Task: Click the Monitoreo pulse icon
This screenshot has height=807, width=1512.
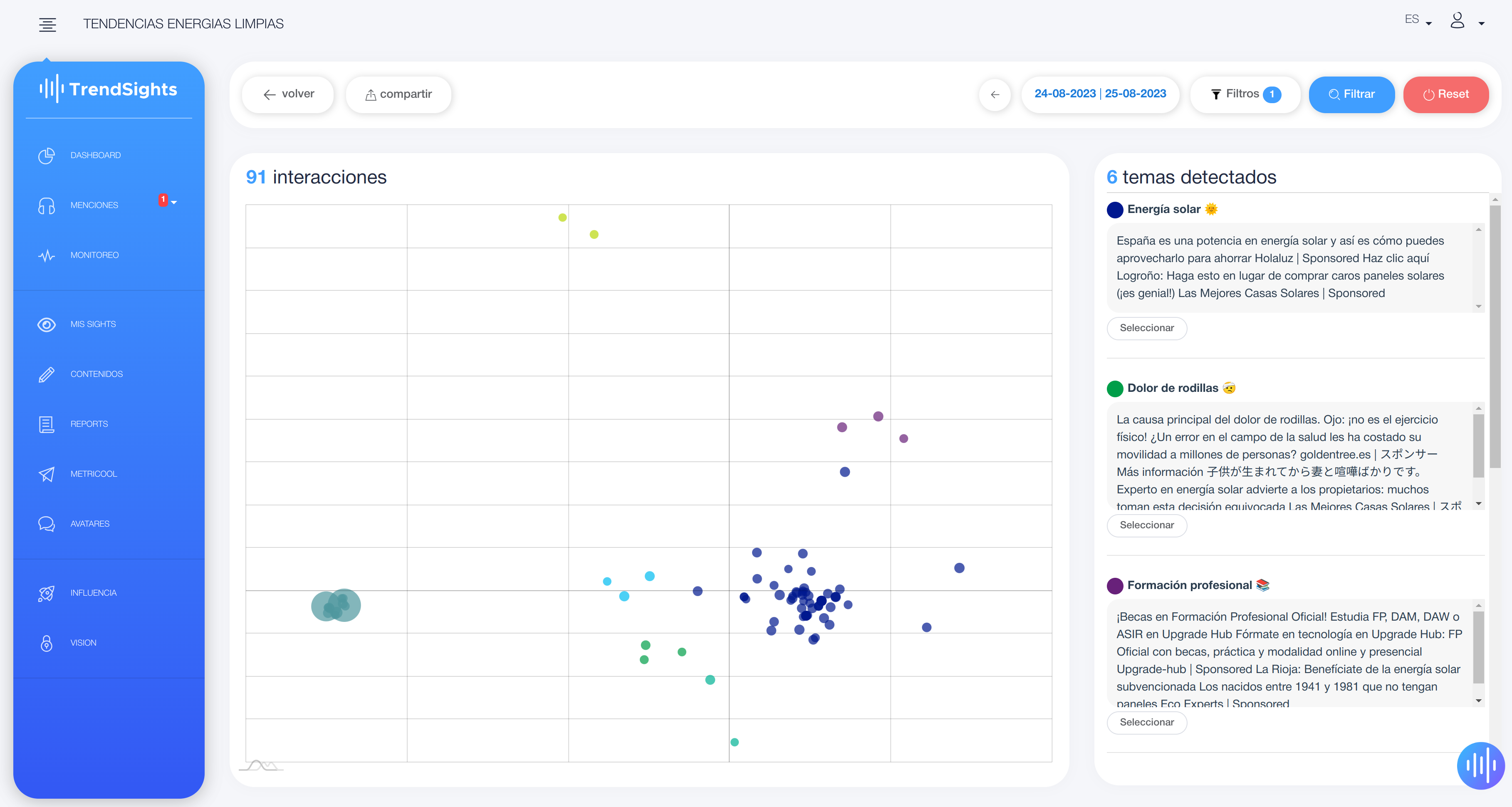Action: (x=46, y=255)
